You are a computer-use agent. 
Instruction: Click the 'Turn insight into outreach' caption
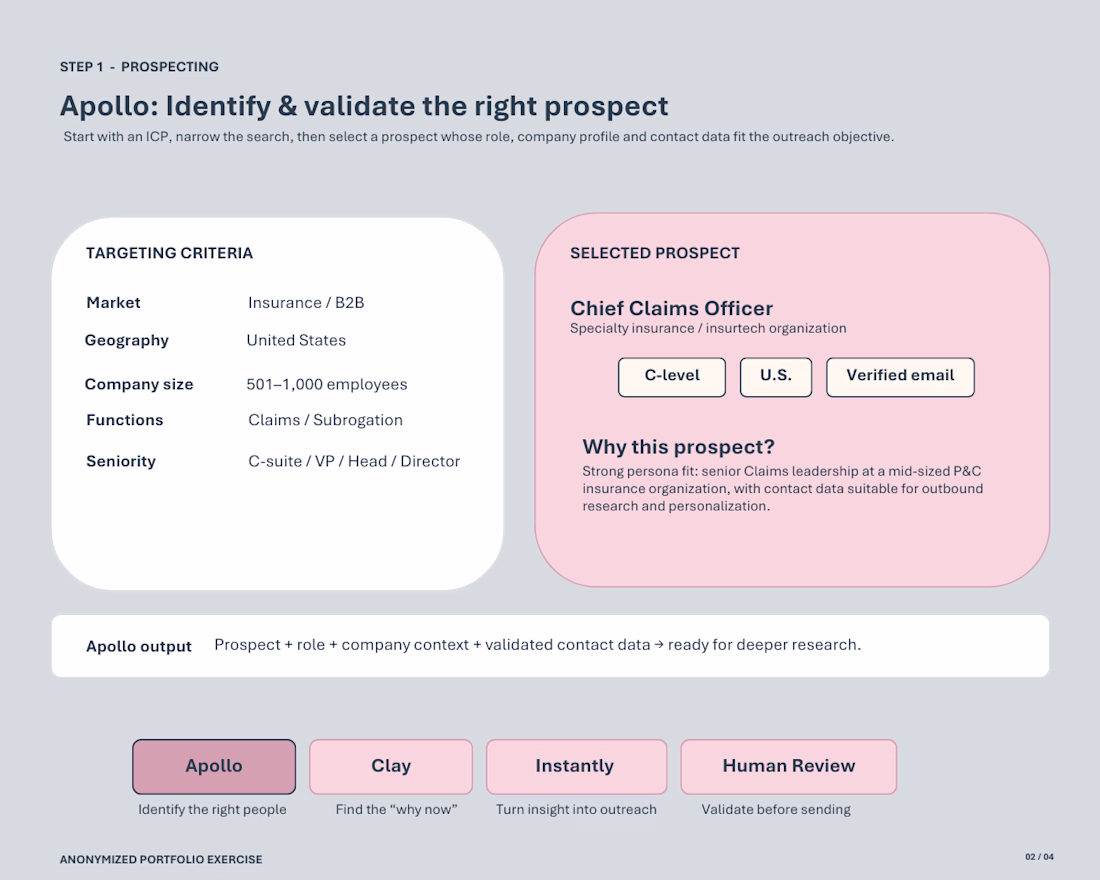pos(577,809)
